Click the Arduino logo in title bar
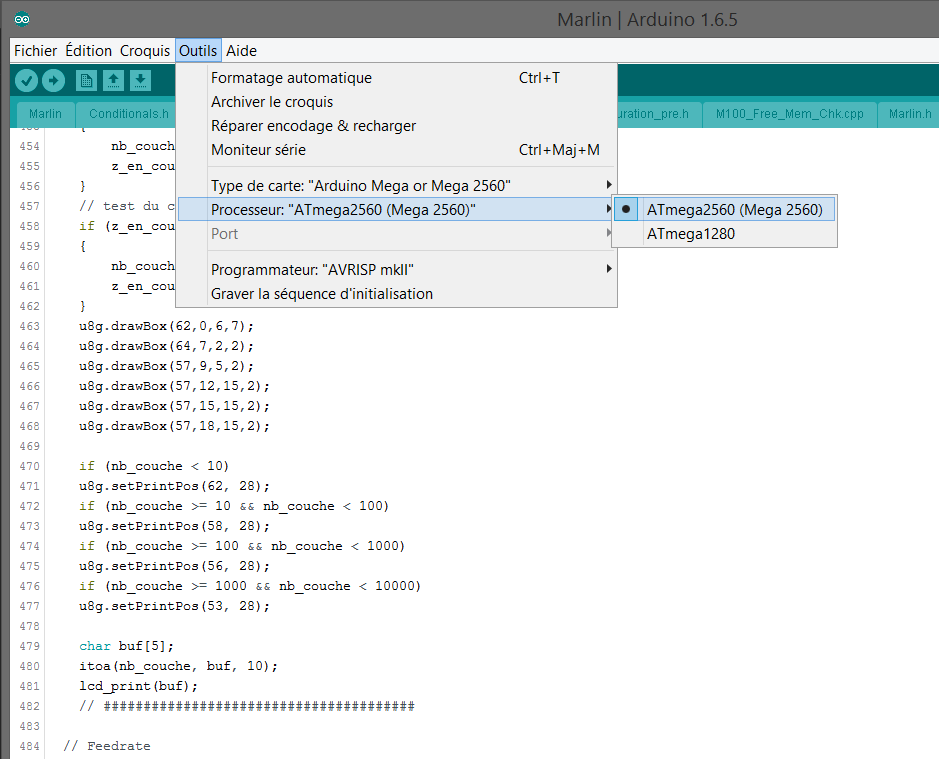Screen dimensions: 939x759 (22, 19)
